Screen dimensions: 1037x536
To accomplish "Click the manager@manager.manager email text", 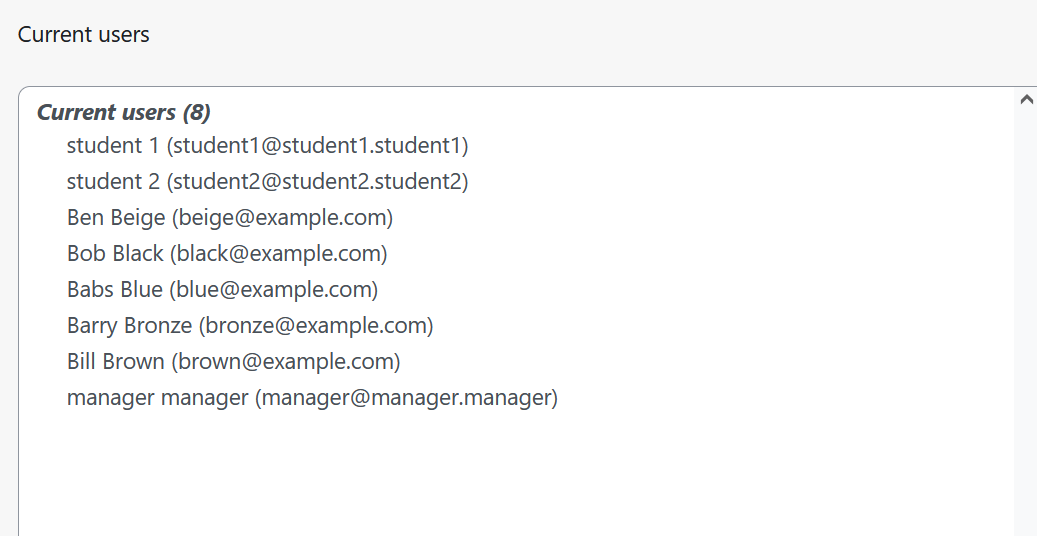I will point(407,398).
